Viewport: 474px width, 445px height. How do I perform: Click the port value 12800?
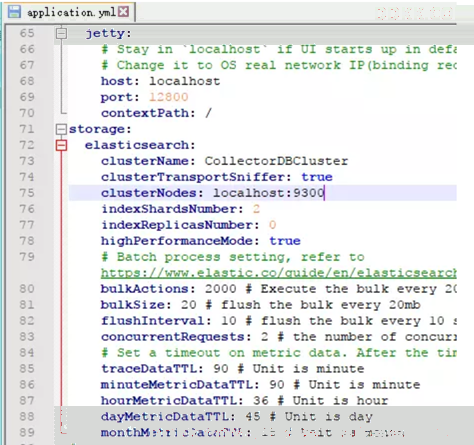(x=169, y=97)
